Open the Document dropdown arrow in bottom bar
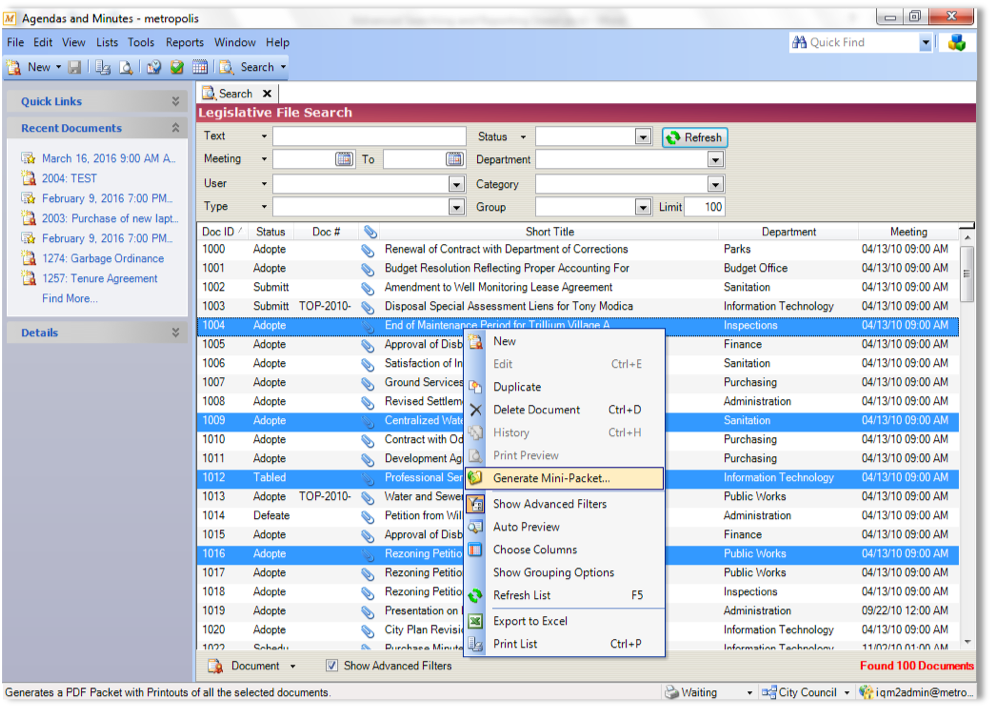This screenshot has width=991, height=708. tap(293, 666)
